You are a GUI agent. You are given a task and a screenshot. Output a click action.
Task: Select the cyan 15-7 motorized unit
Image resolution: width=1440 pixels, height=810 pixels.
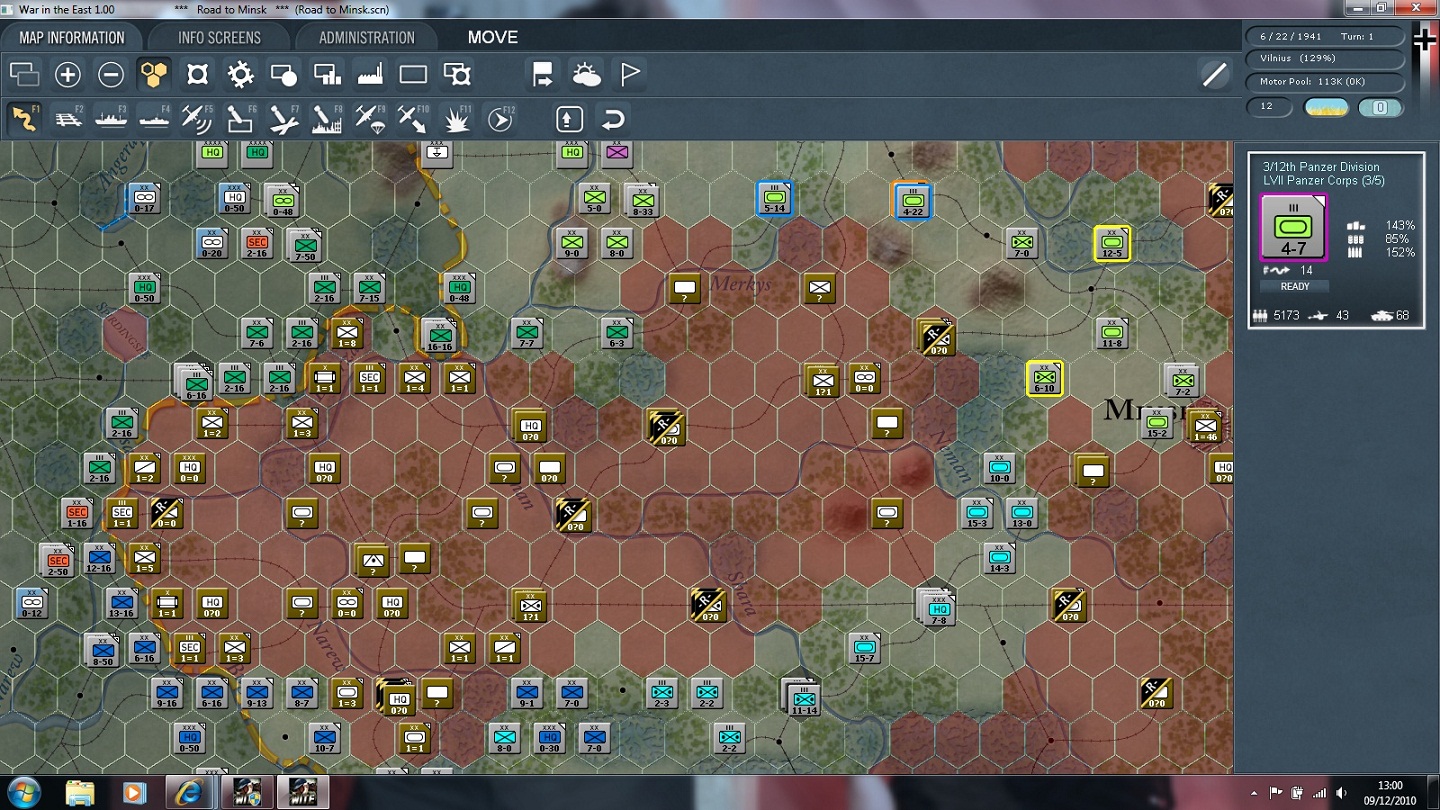tap(865, 648)
